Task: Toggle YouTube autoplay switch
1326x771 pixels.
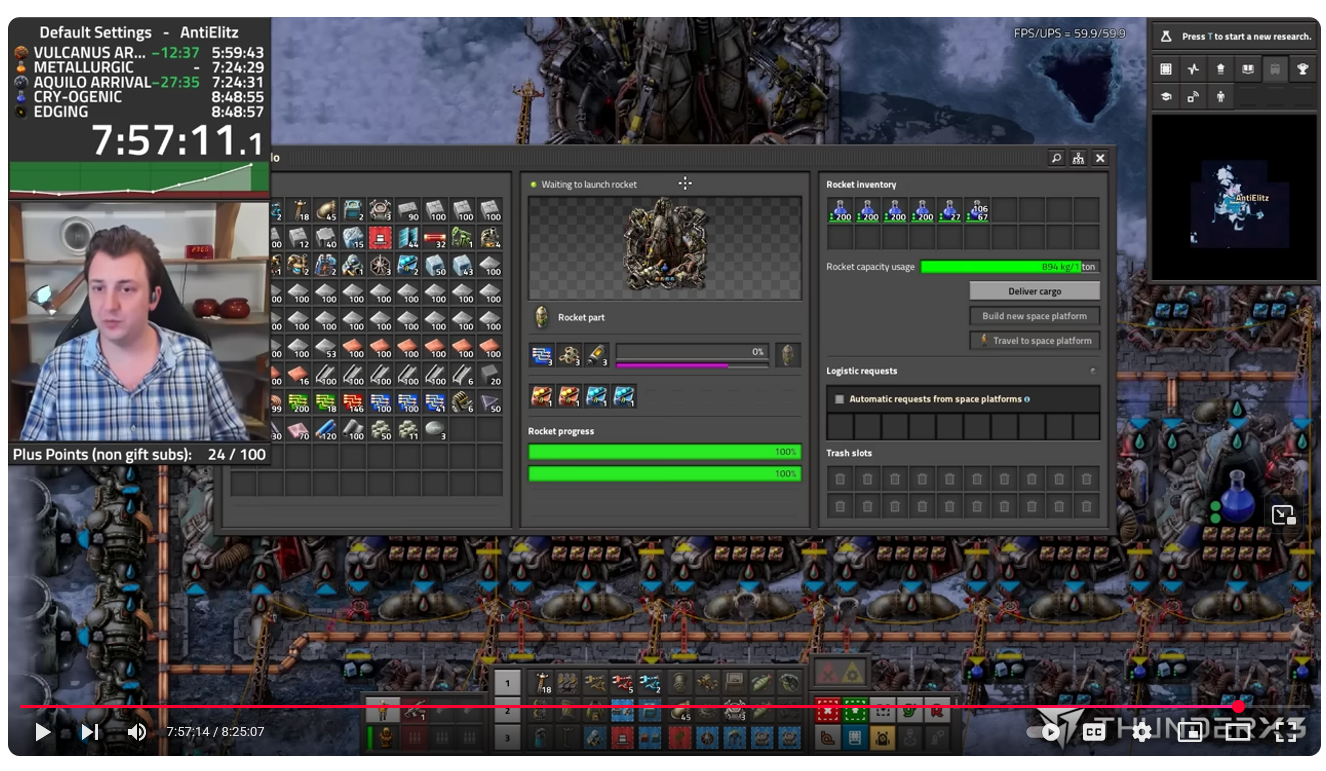Action: (x=1047, y=732)
